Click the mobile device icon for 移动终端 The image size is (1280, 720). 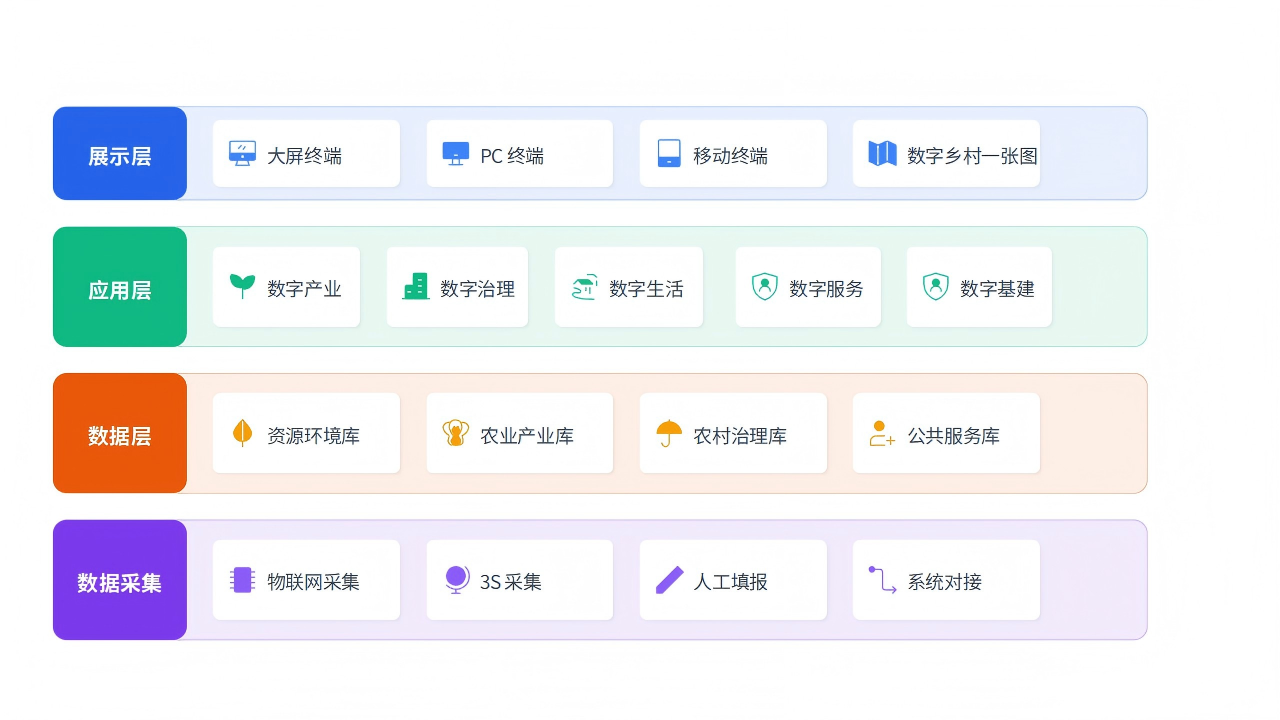pos(668,153)
